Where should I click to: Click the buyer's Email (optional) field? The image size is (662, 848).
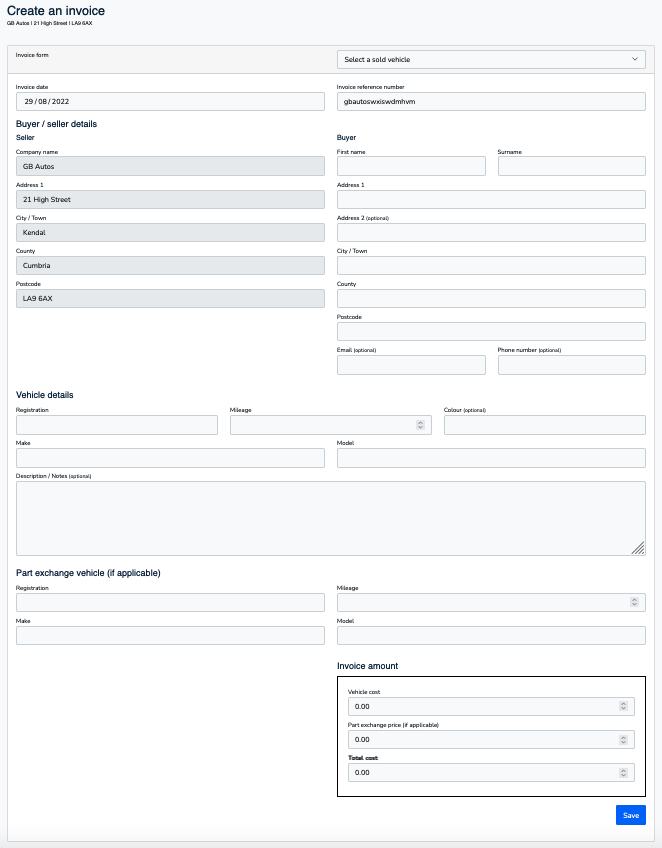[410, 364]
